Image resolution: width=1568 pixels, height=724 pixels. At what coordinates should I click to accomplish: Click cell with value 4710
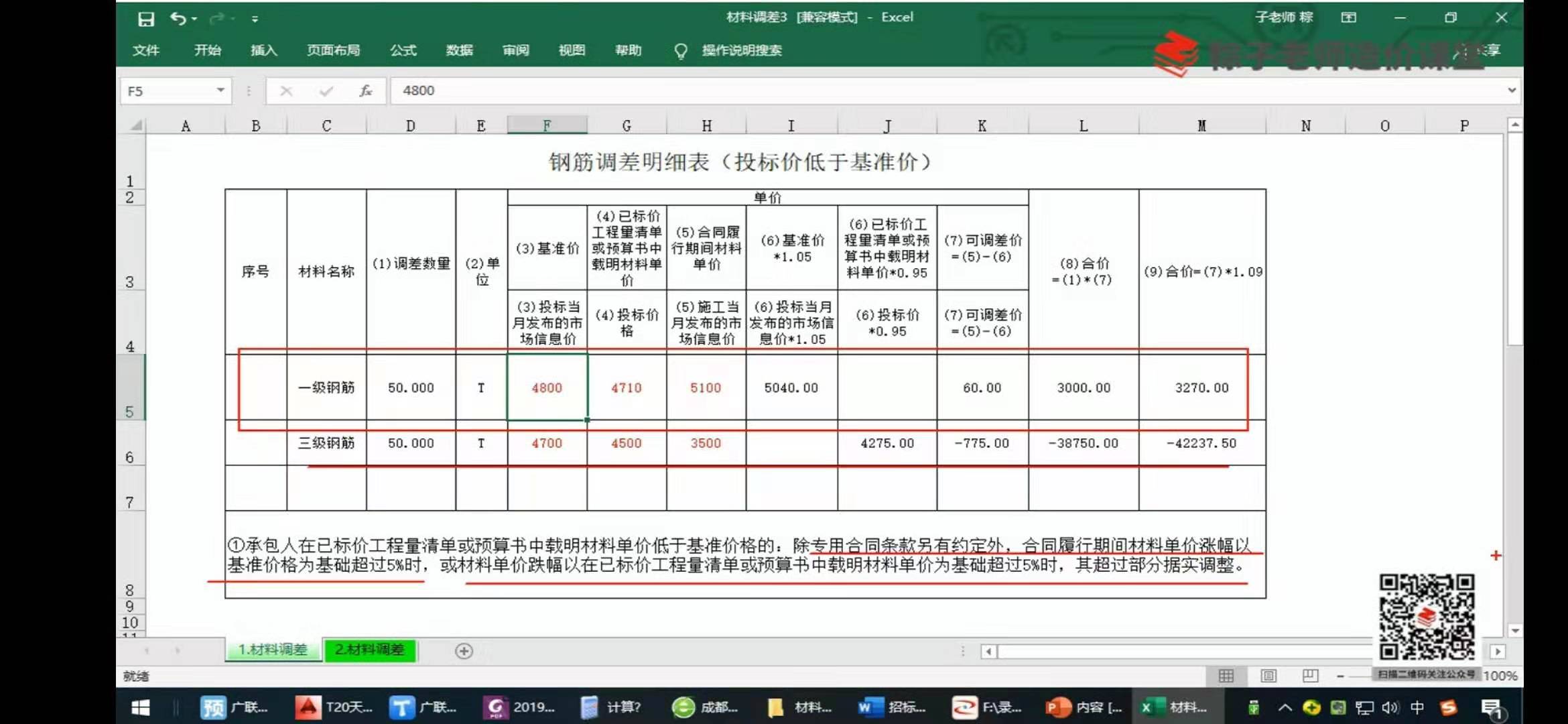[627, 387]
